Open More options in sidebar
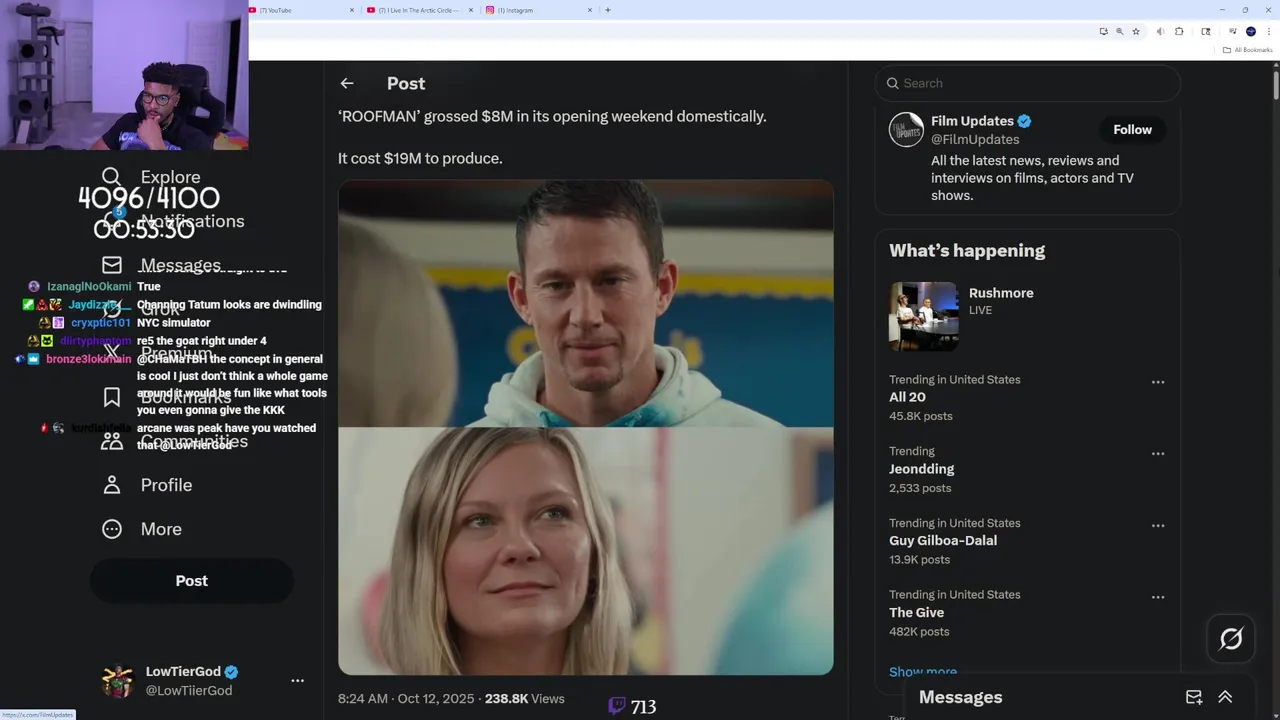The image size is (1280, 720). 141,529
